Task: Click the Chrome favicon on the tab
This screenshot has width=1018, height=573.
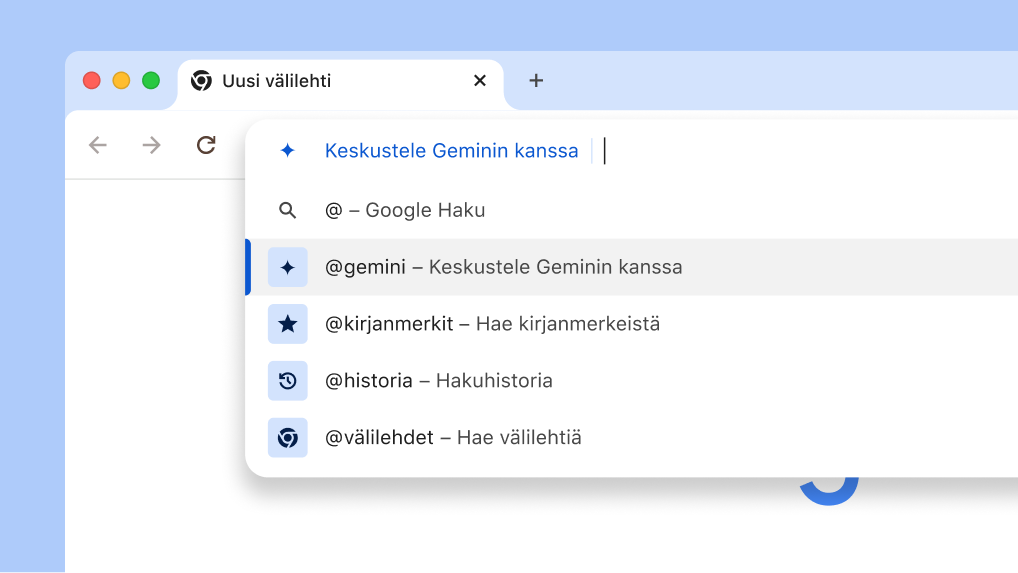Action: 201,80
